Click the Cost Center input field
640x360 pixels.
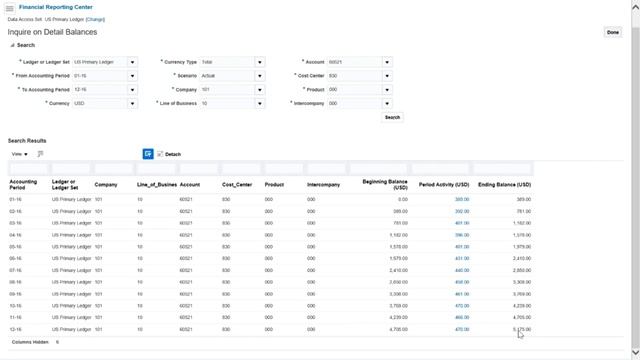(x=355, y=76)
